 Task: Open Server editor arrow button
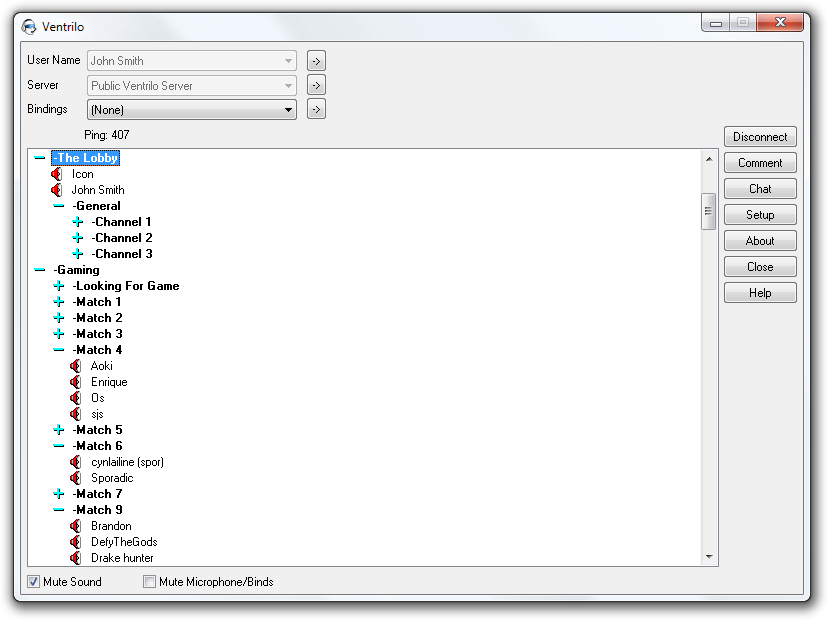coord(316,85)
